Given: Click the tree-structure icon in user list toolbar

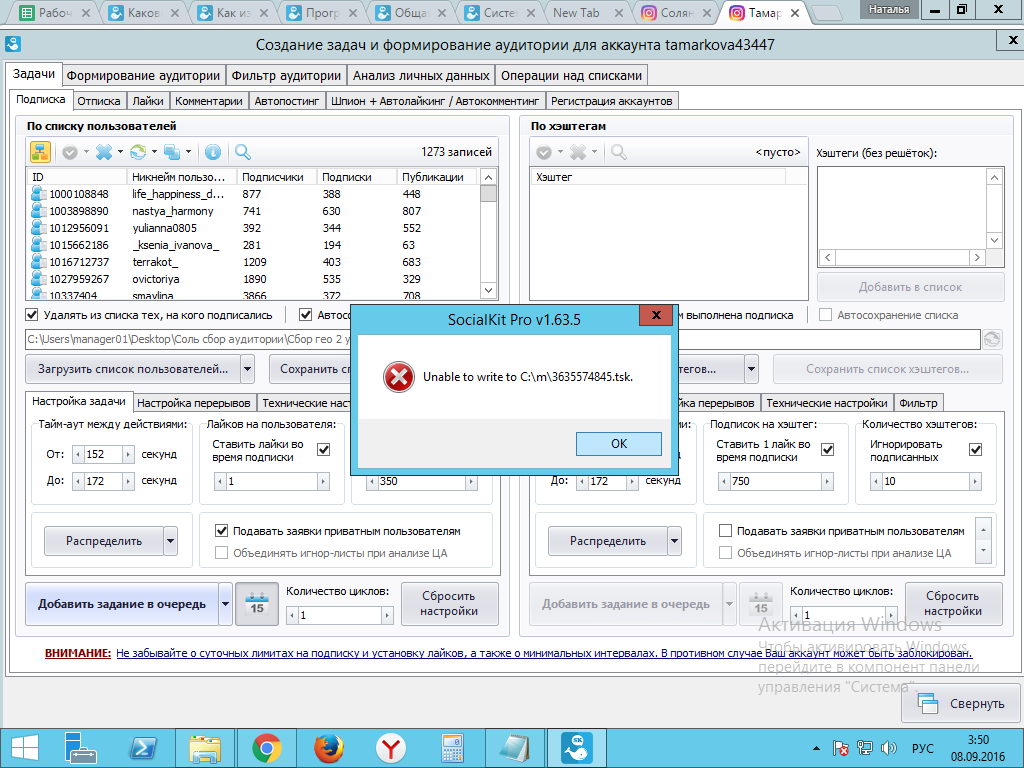Looking at the screenshot, I should tap(40, 152).
